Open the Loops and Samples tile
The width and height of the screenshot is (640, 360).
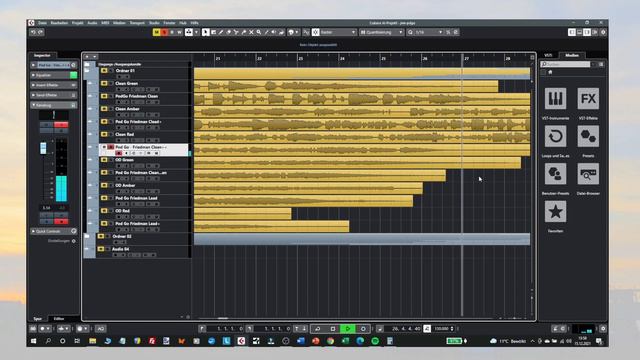tap(556, 136)
